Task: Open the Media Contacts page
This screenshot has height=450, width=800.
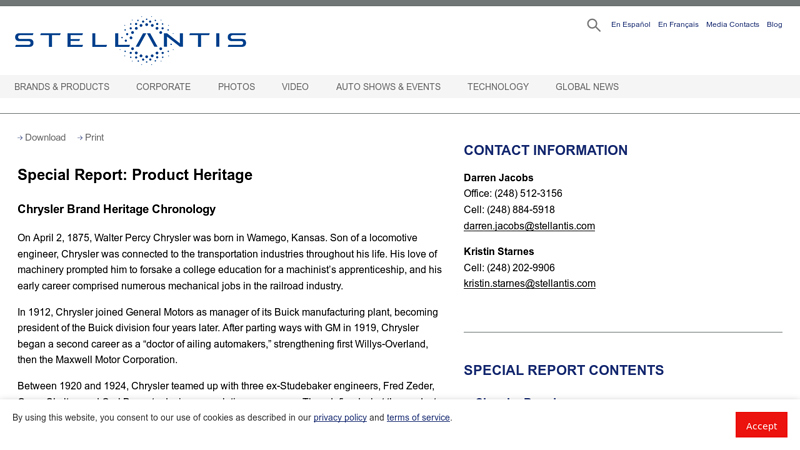Action: click(x=732, y=24)
